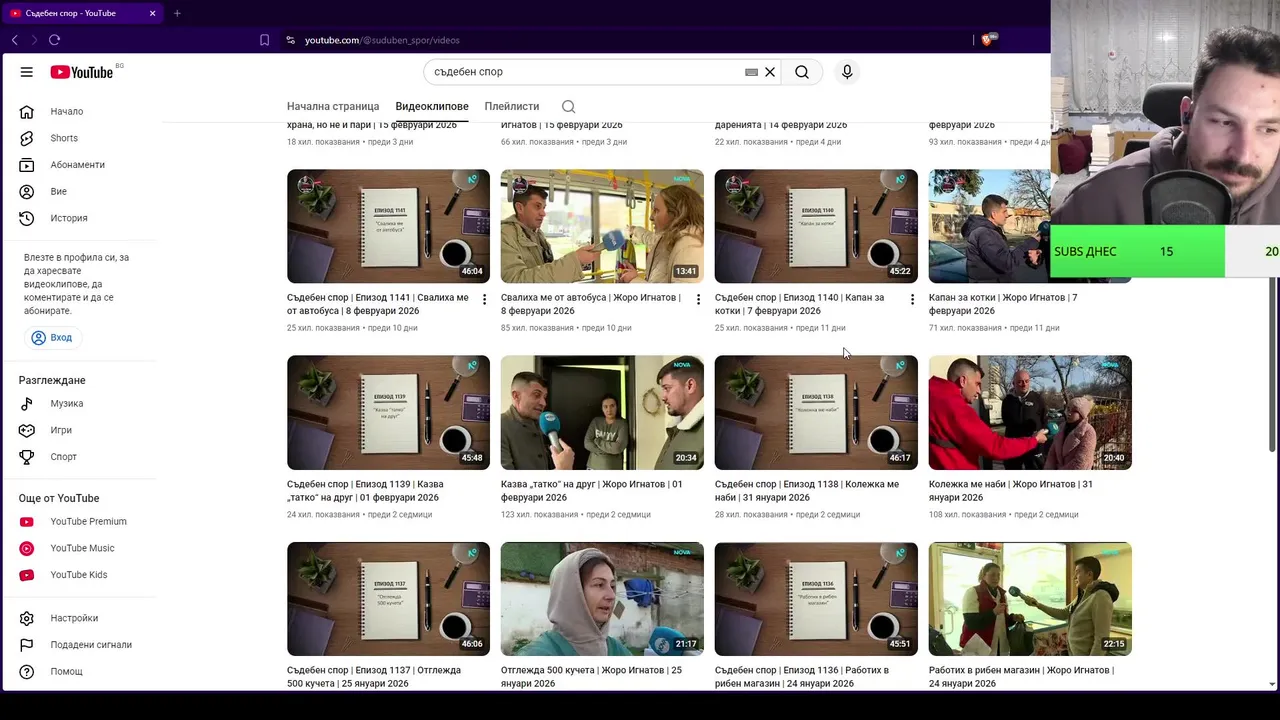Open title Работих в рибен магазин Жоро Игнатов
Screen dimensions: 1280x720
1021,677
